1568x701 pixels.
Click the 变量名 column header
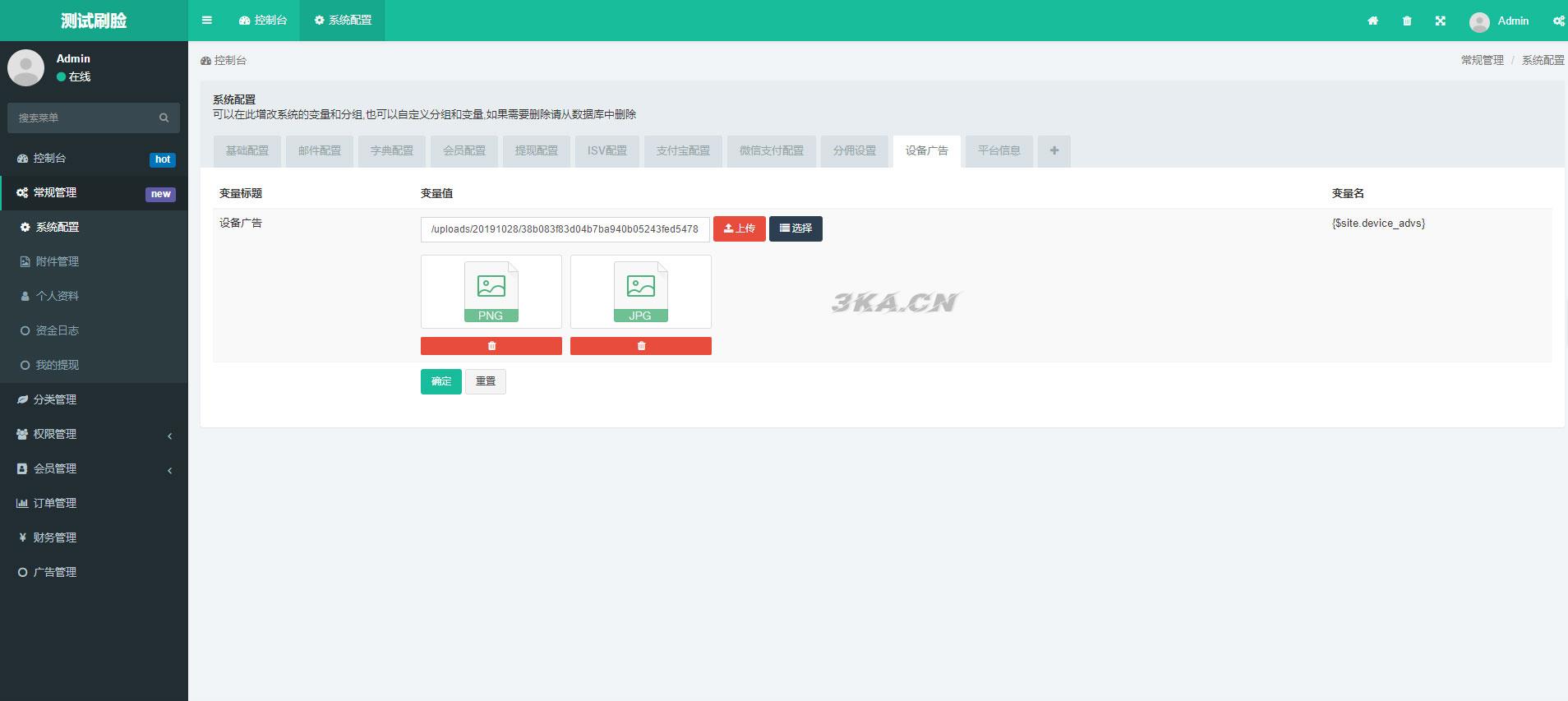(1348, 194)
